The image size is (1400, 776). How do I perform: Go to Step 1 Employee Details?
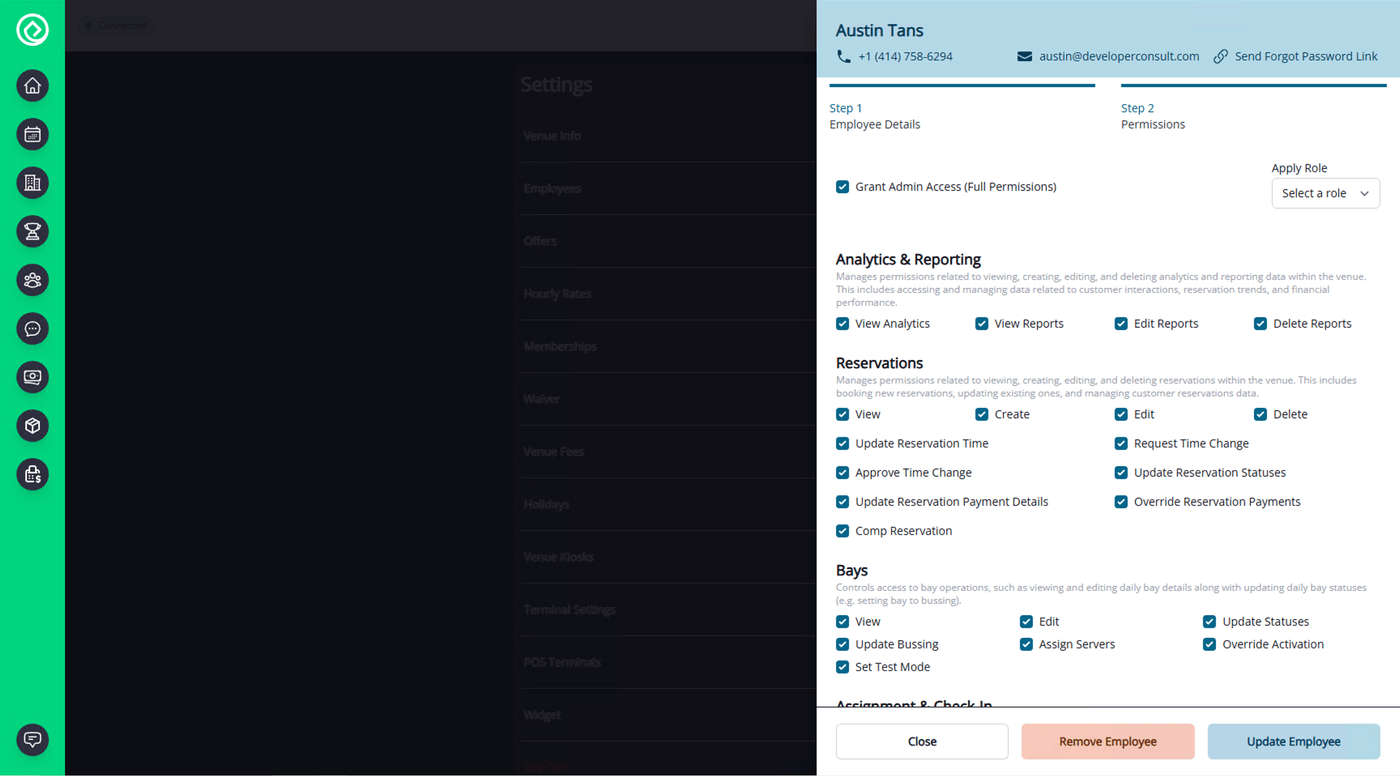874,116
